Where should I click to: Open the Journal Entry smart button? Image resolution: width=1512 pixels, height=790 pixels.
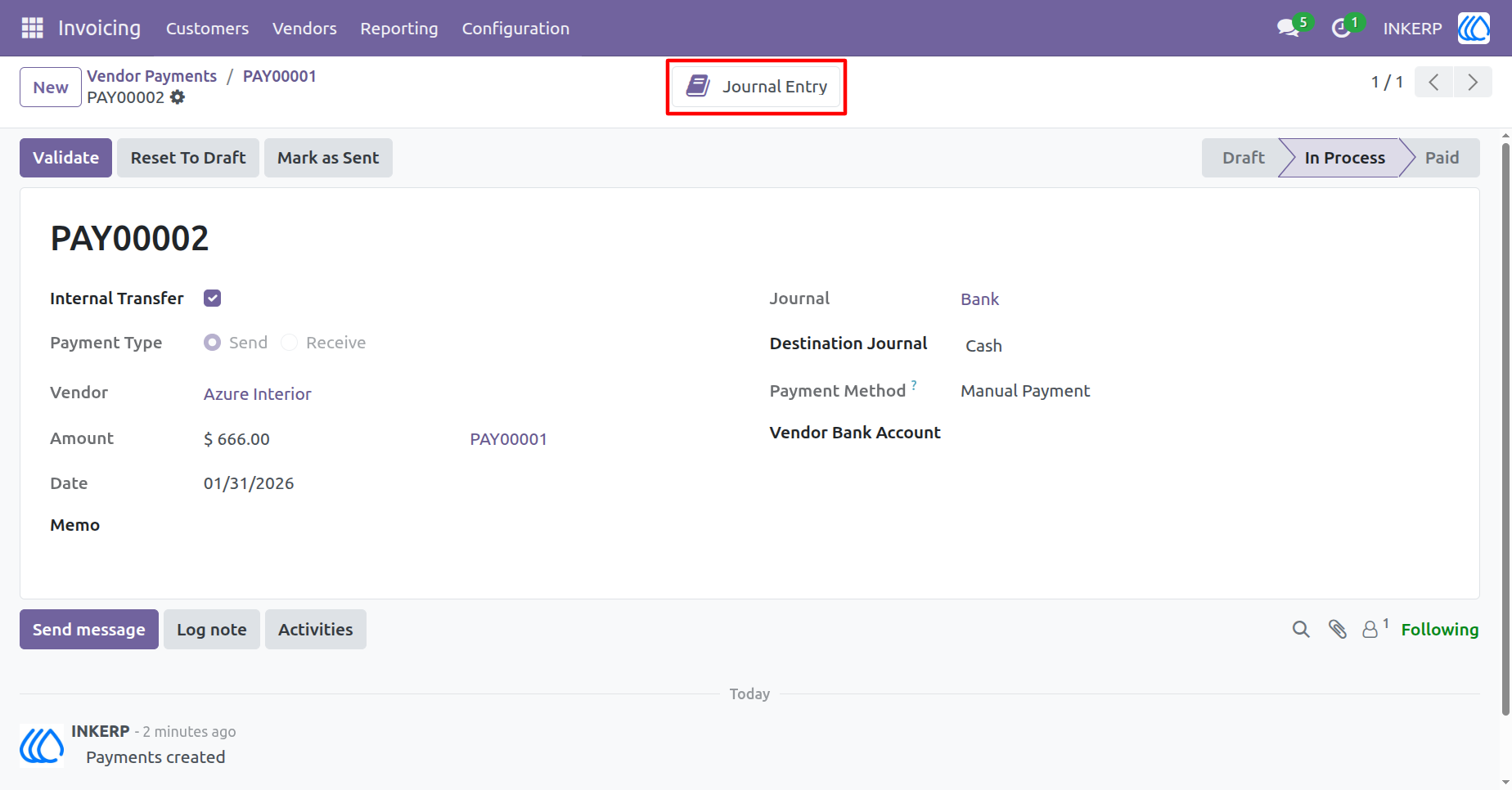[756, 87]
